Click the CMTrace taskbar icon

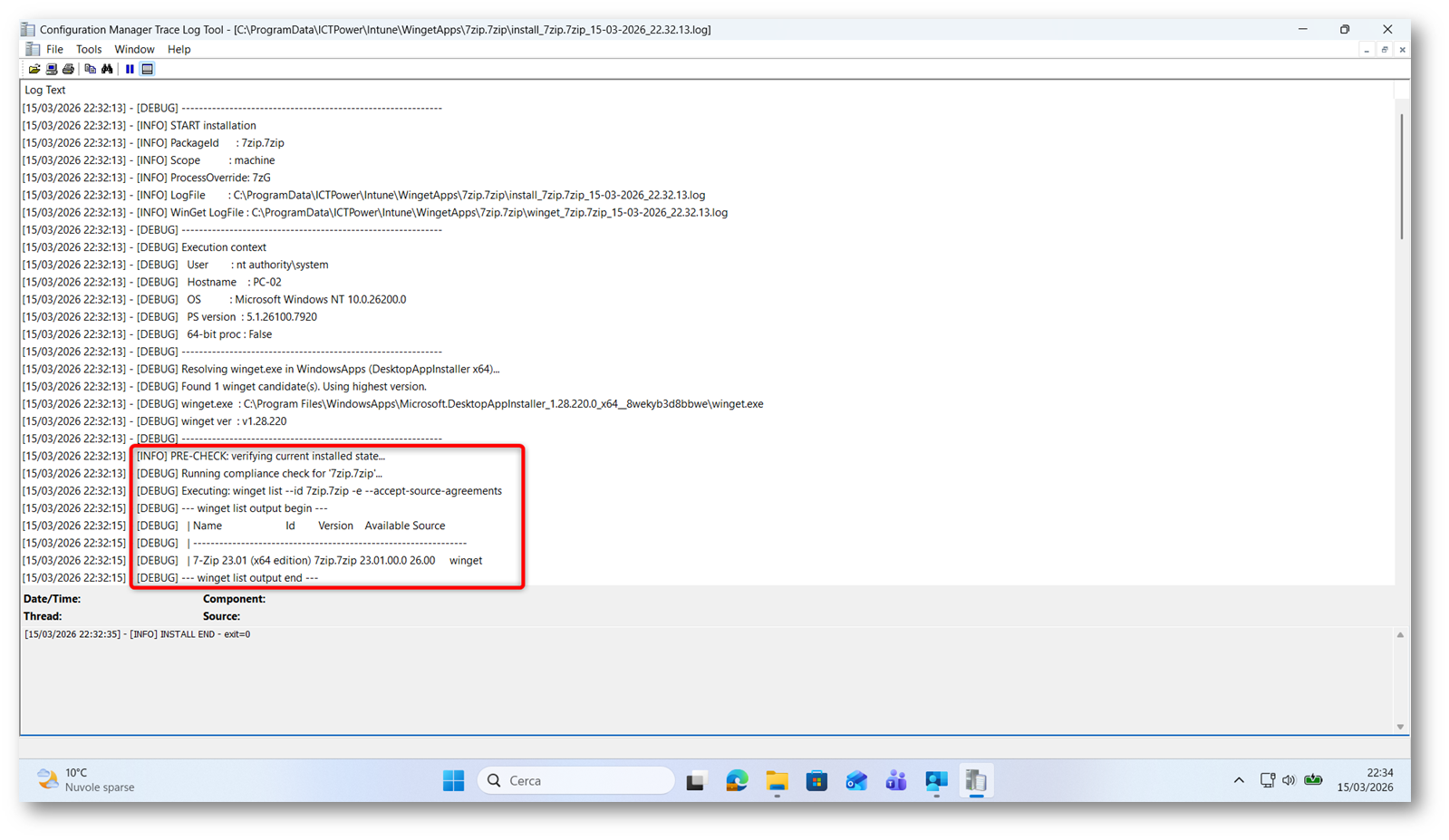point(976,780)
